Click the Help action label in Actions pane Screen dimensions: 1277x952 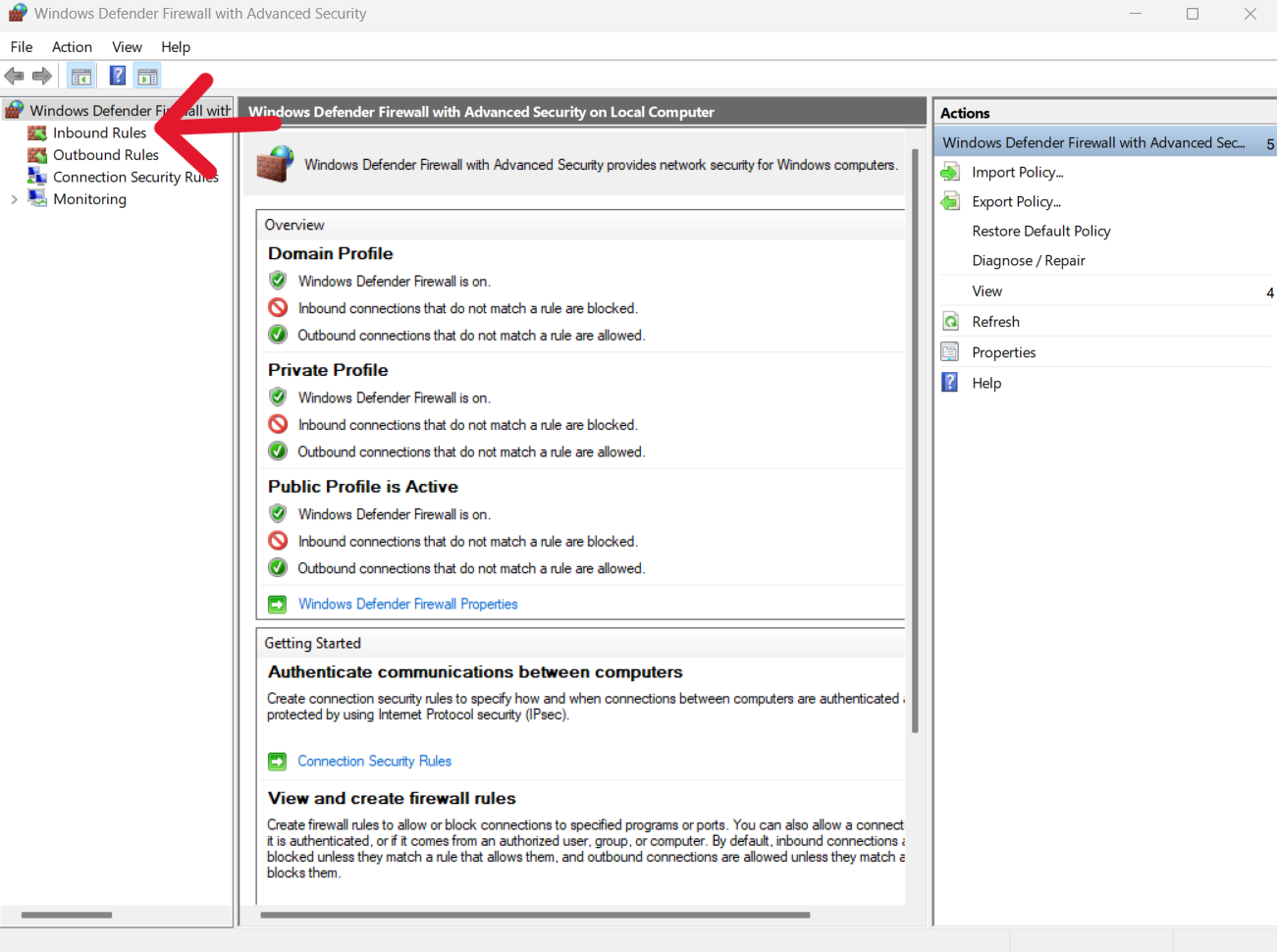pyautogui.click(x=986, y=383)
